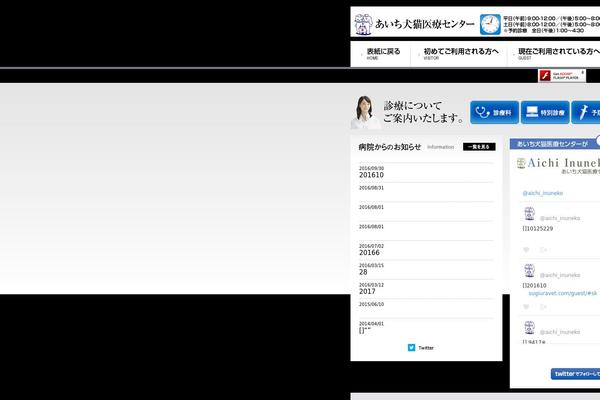Click the syringe icon button
This screenshot has width=600, height=400.
(586, 113)
